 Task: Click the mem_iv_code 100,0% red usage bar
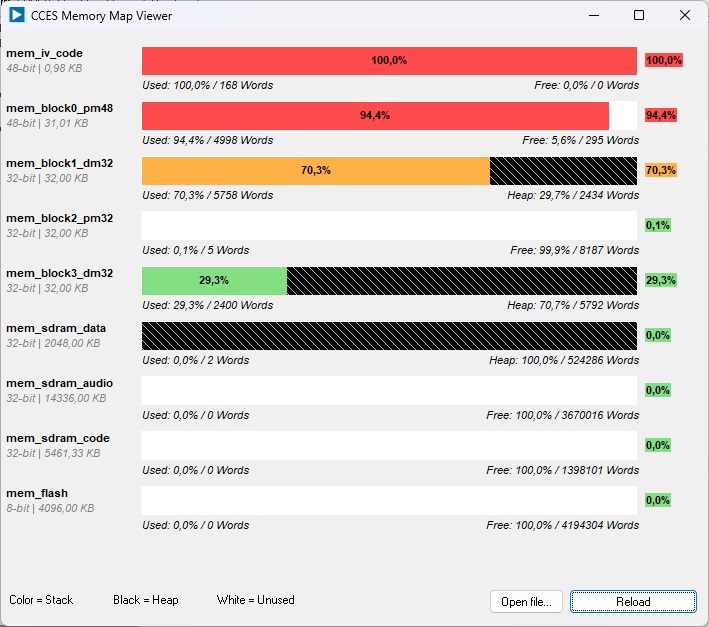click(x=389, y=61)
